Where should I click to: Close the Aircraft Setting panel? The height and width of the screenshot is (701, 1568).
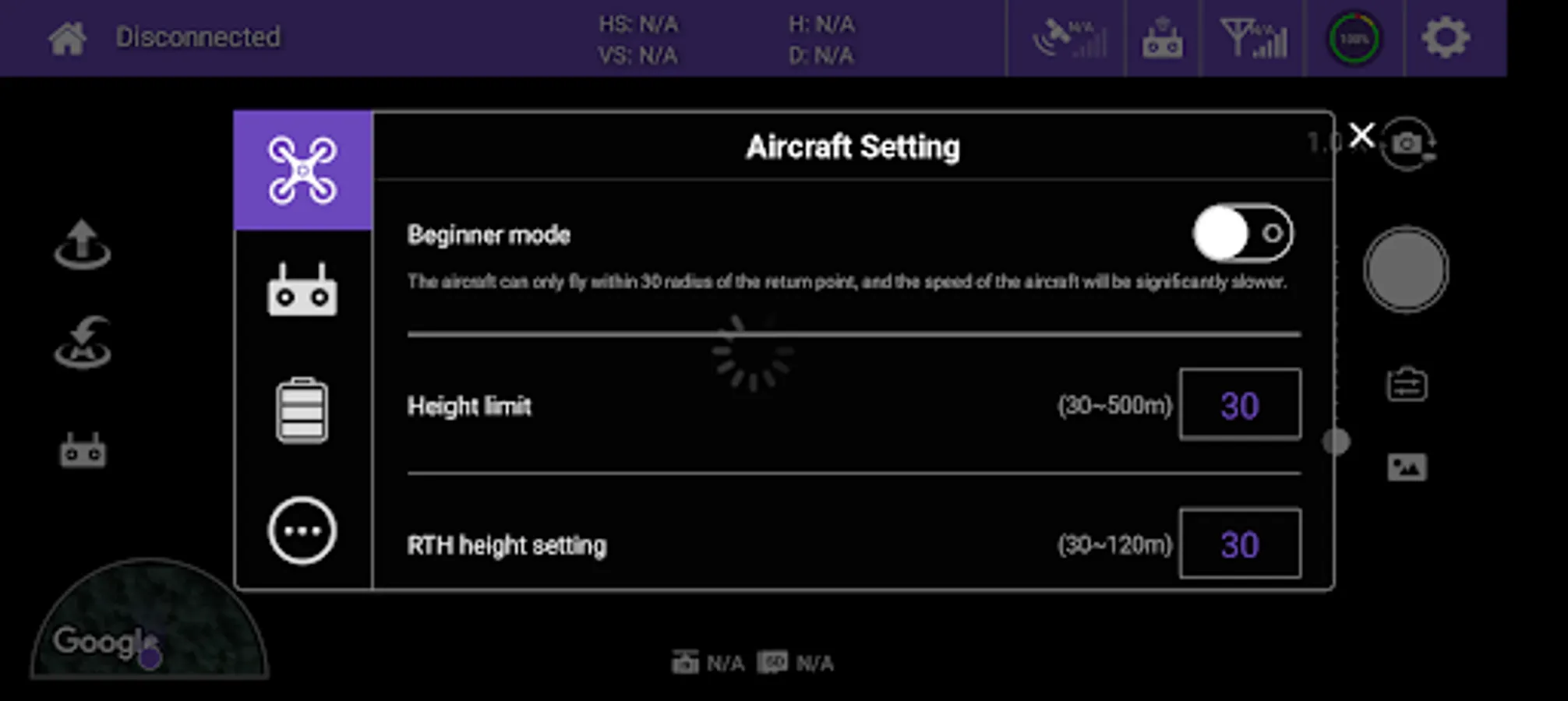coord(1361,136)
